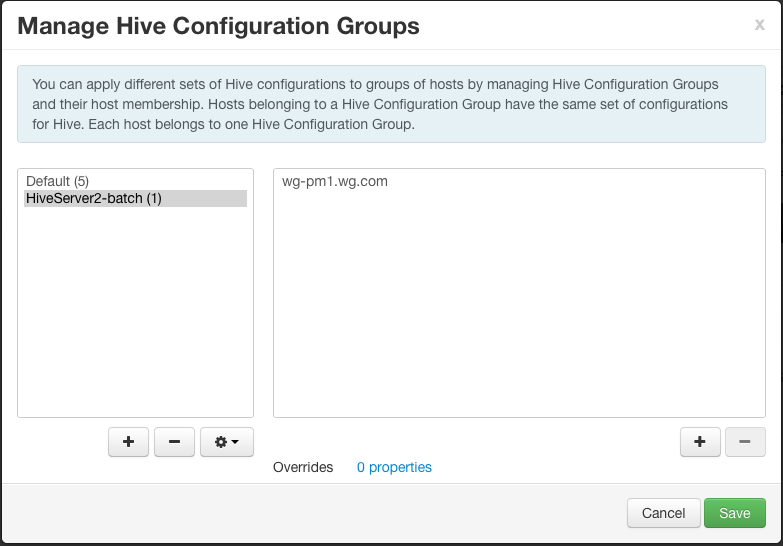Select host wg-pm1.wg.com in the hosts list
This screenshot has height=546, width=783.
coord(335,181)
